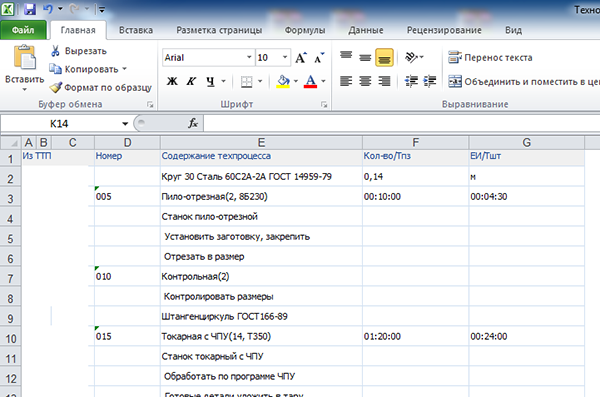Undo the last action
Image resolution: width=600 pixels, height=397 pixels.
(x=48, y=9)
